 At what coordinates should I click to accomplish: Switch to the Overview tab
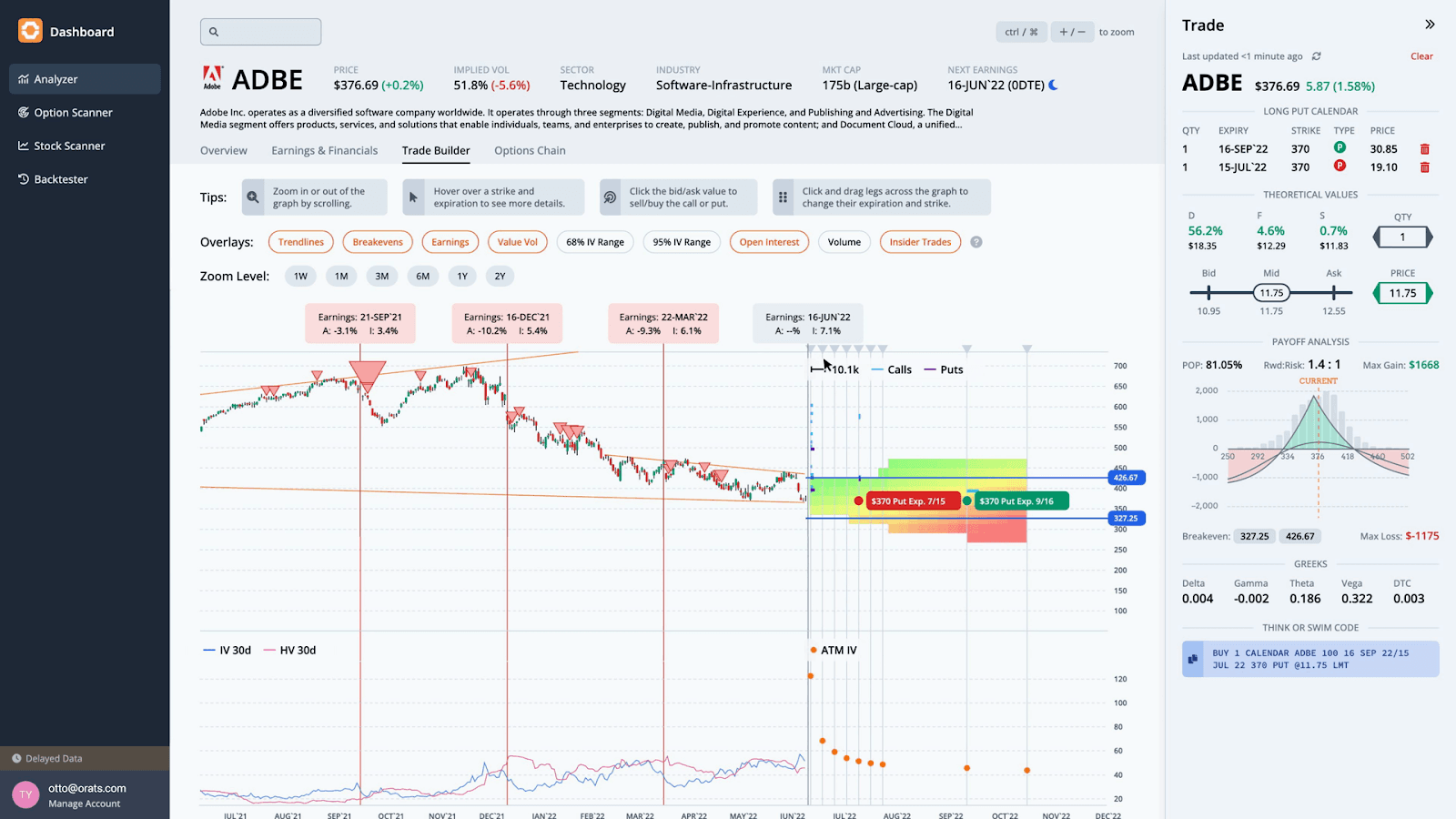[x=224, y=151]
